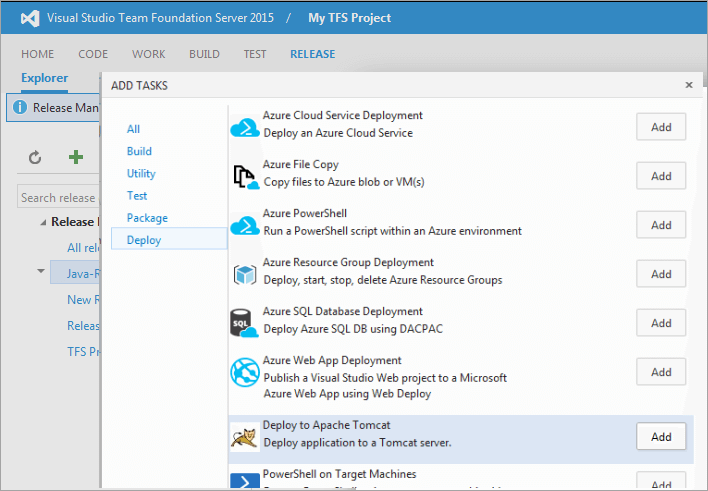Select the Package task category

coord(147,217)
